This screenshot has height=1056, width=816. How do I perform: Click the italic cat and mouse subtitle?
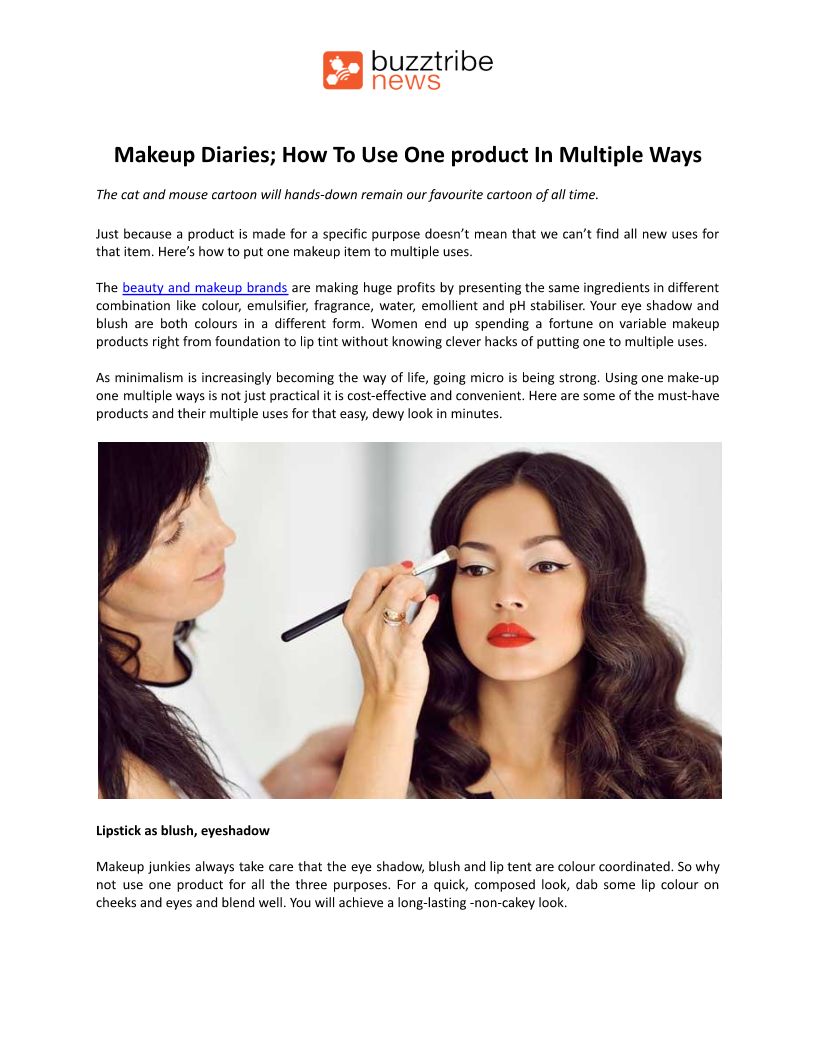347,195
